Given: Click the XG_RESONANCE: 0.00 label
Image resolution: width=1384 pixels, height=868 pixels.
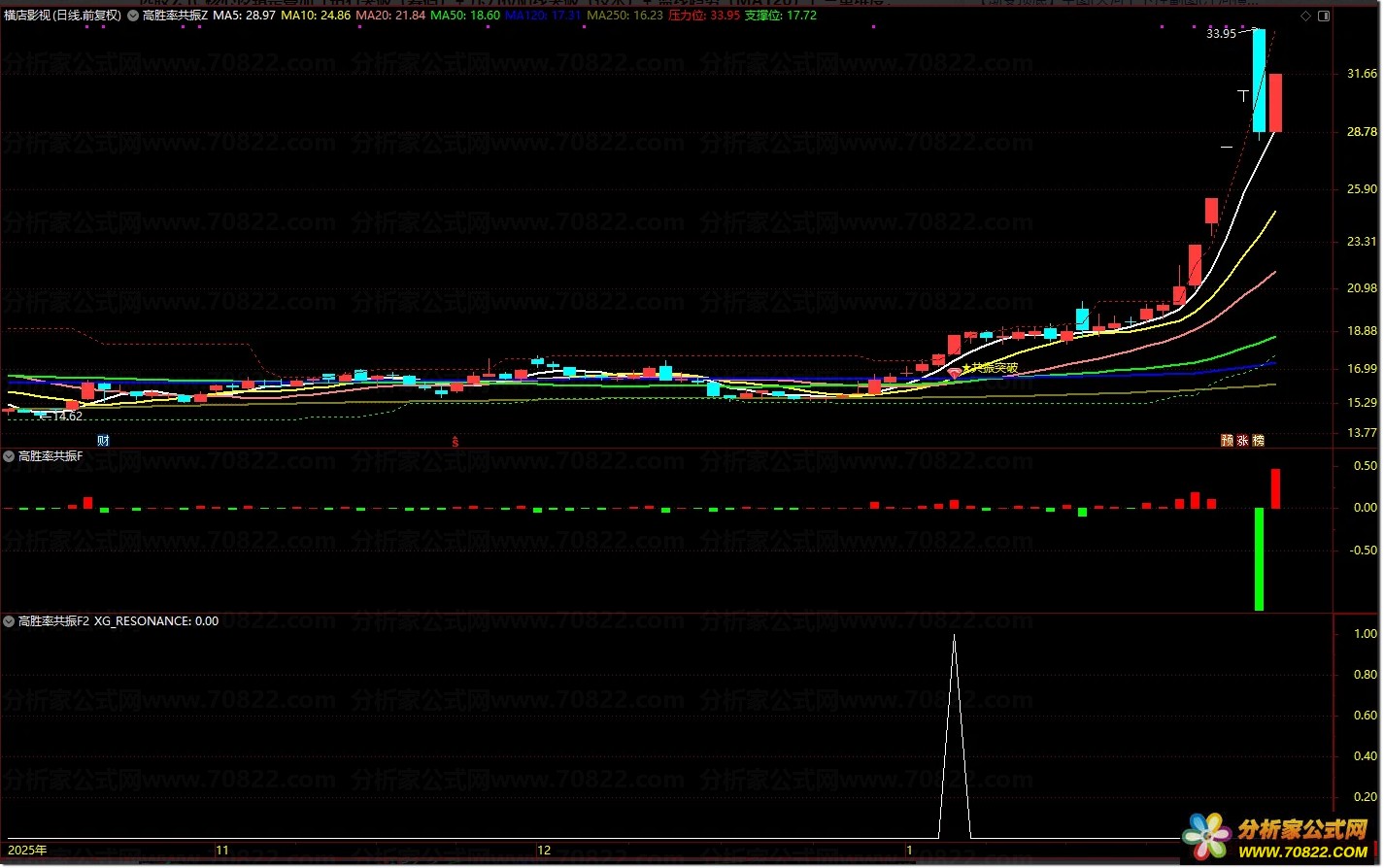Looking at the screenshot, I should click(156, 620).
